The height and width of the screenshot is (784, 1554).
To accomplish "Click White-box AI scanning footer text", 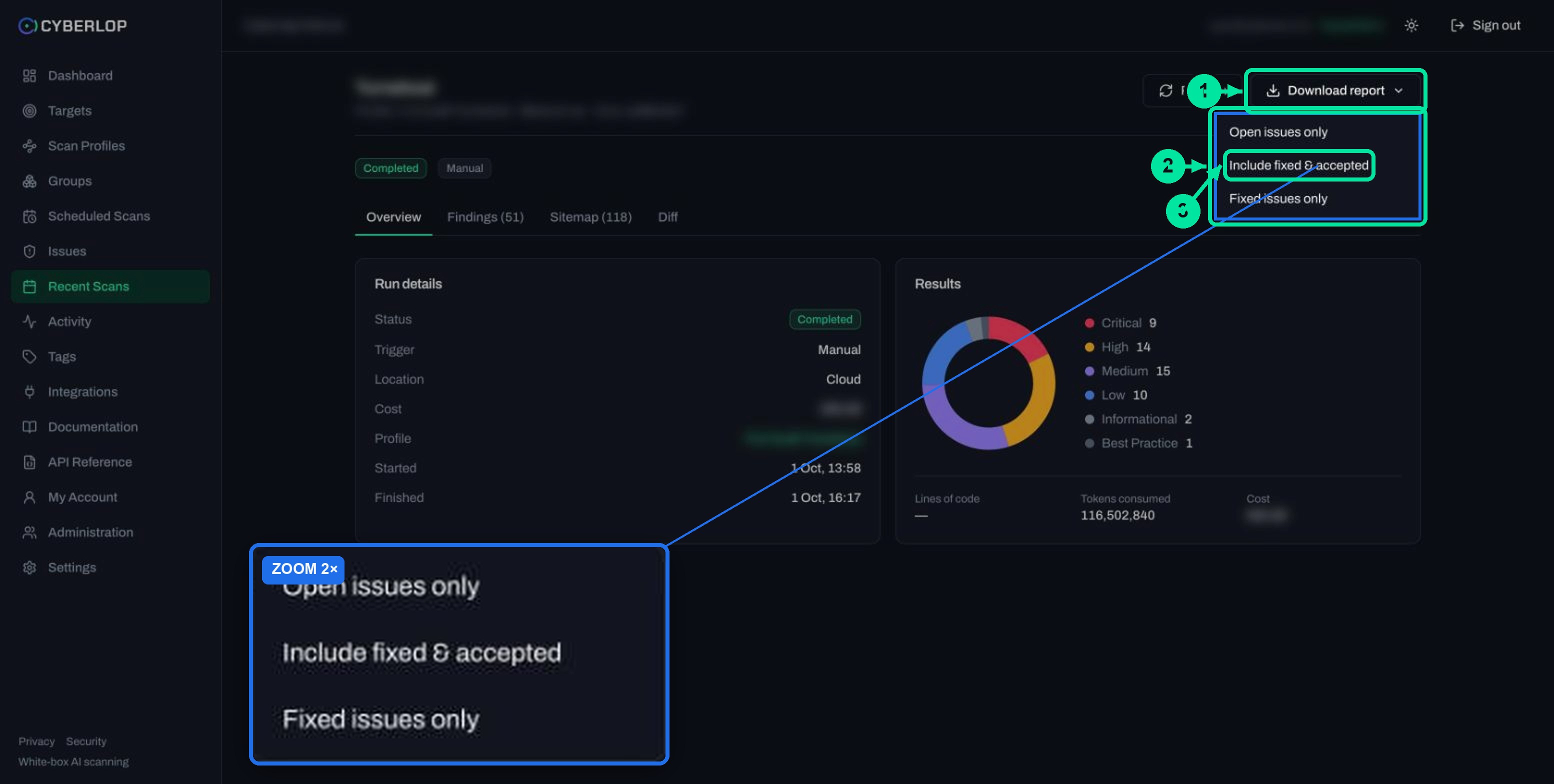I will [x=73, y=761].
